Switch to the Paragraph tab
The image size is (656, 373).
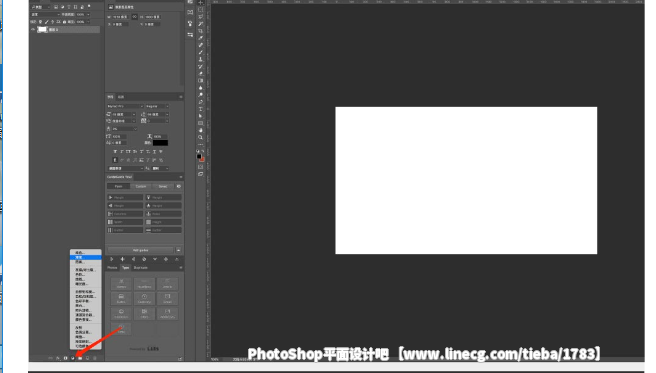[x=121, y=97]
